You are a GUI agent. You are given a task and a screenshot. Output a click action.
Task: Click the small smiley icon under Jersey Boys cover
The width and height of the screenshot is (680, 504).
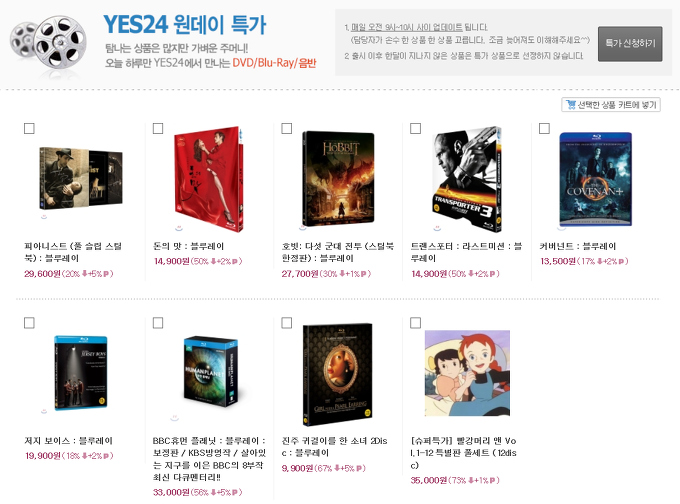coord(44,411)
